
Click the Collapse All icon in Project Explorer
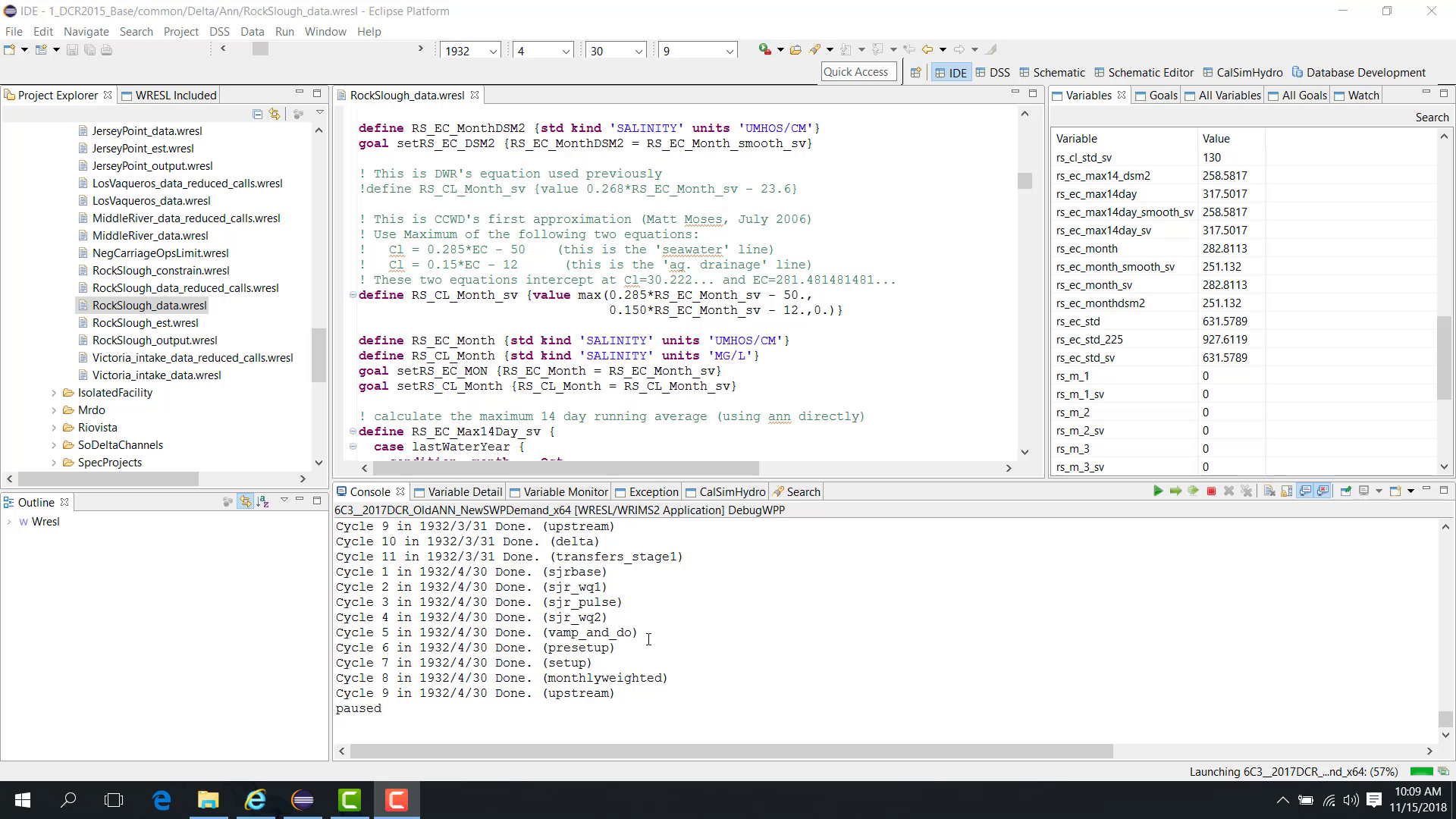pyautogui.click(x=258, y=115)
